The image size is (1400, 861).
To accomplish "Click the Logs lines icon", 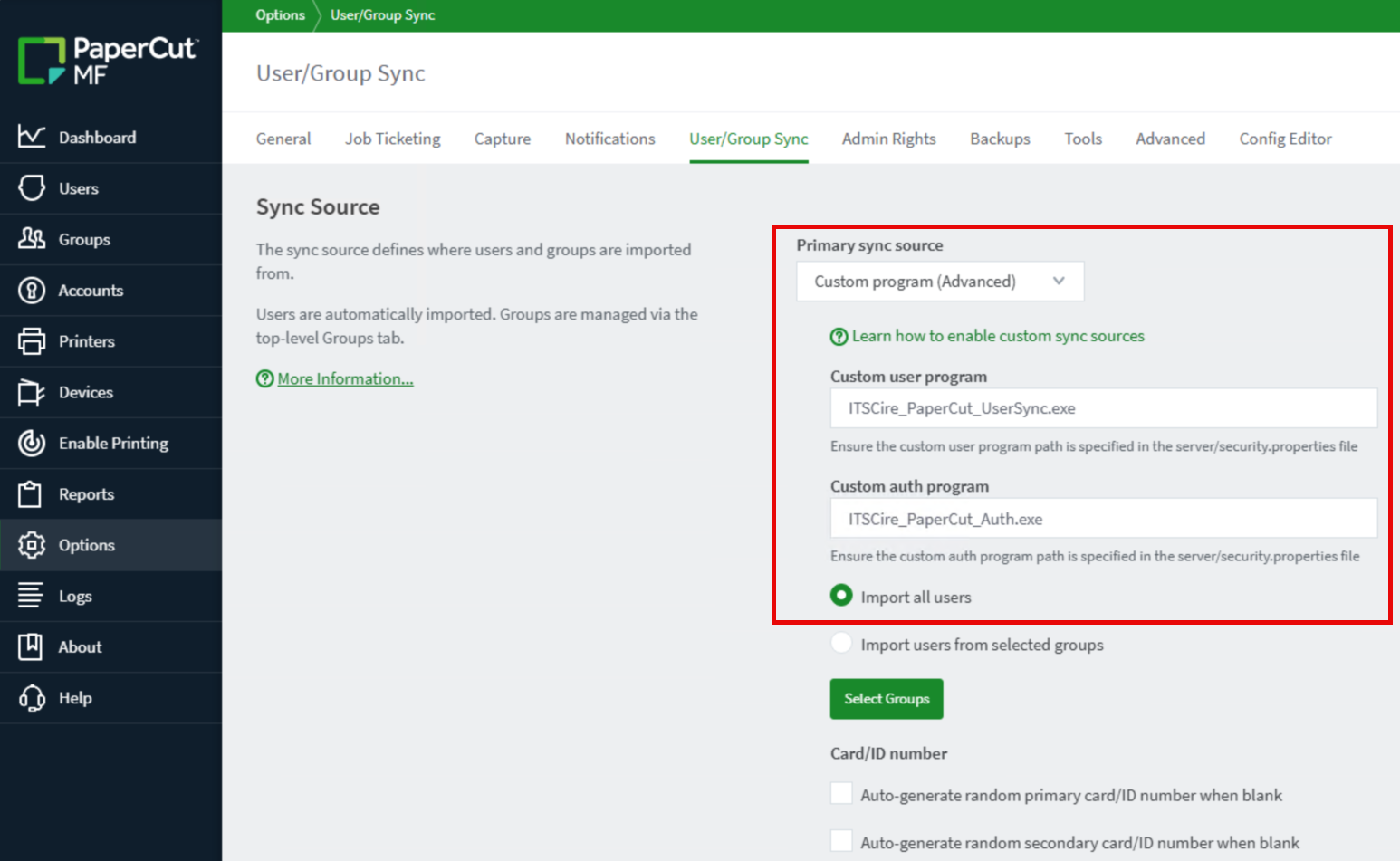I will 30,596.
